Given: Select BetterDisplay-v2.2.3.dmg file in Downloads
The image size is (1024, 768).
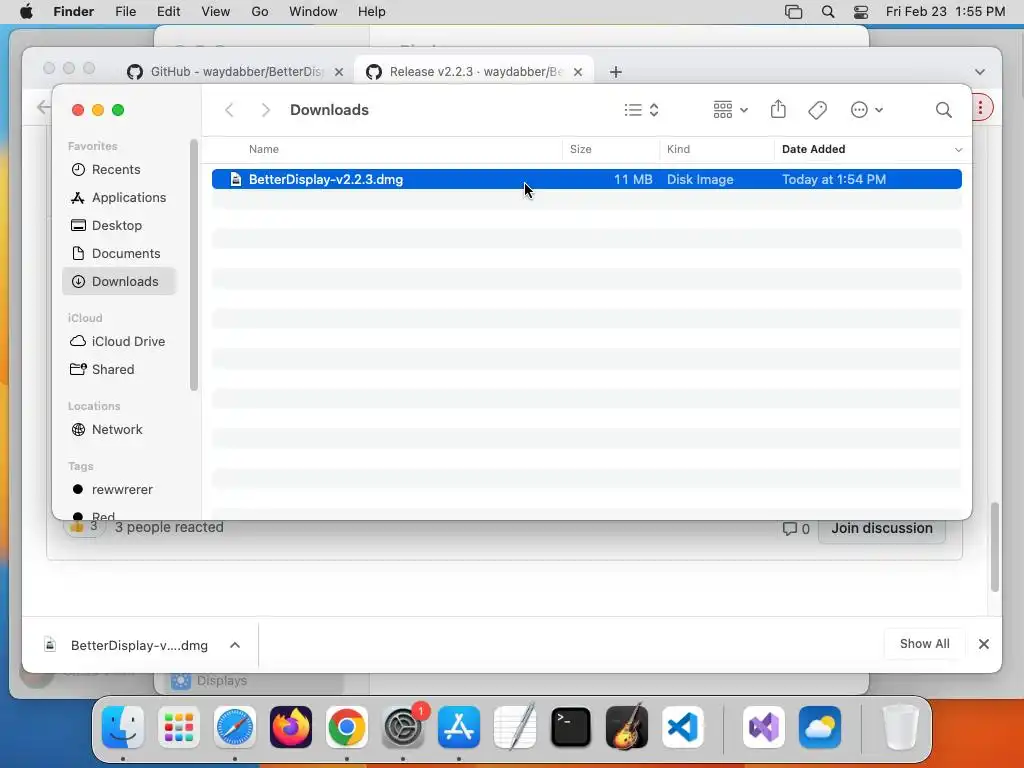Looking at the screenshot, I should click(586, 179).
